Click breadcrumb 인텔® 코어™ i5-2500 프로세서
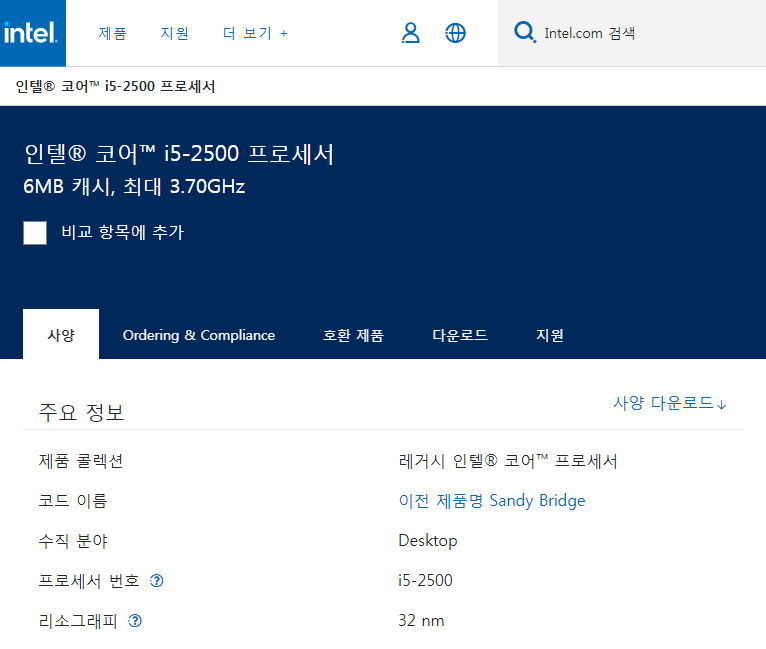The image size is (766, 649). [x=115, y=86]
